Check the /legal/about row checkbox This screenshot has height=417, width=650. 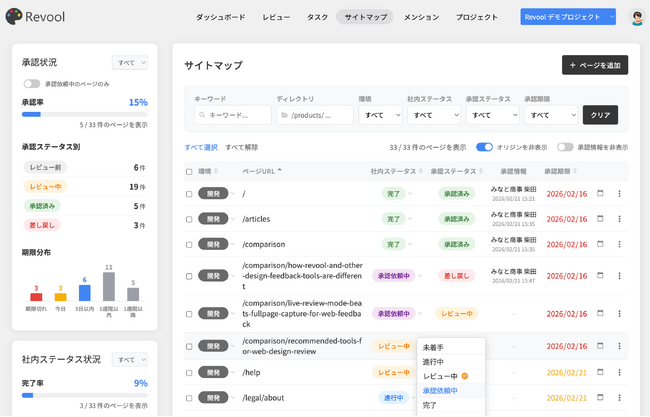tap(189, 398)
